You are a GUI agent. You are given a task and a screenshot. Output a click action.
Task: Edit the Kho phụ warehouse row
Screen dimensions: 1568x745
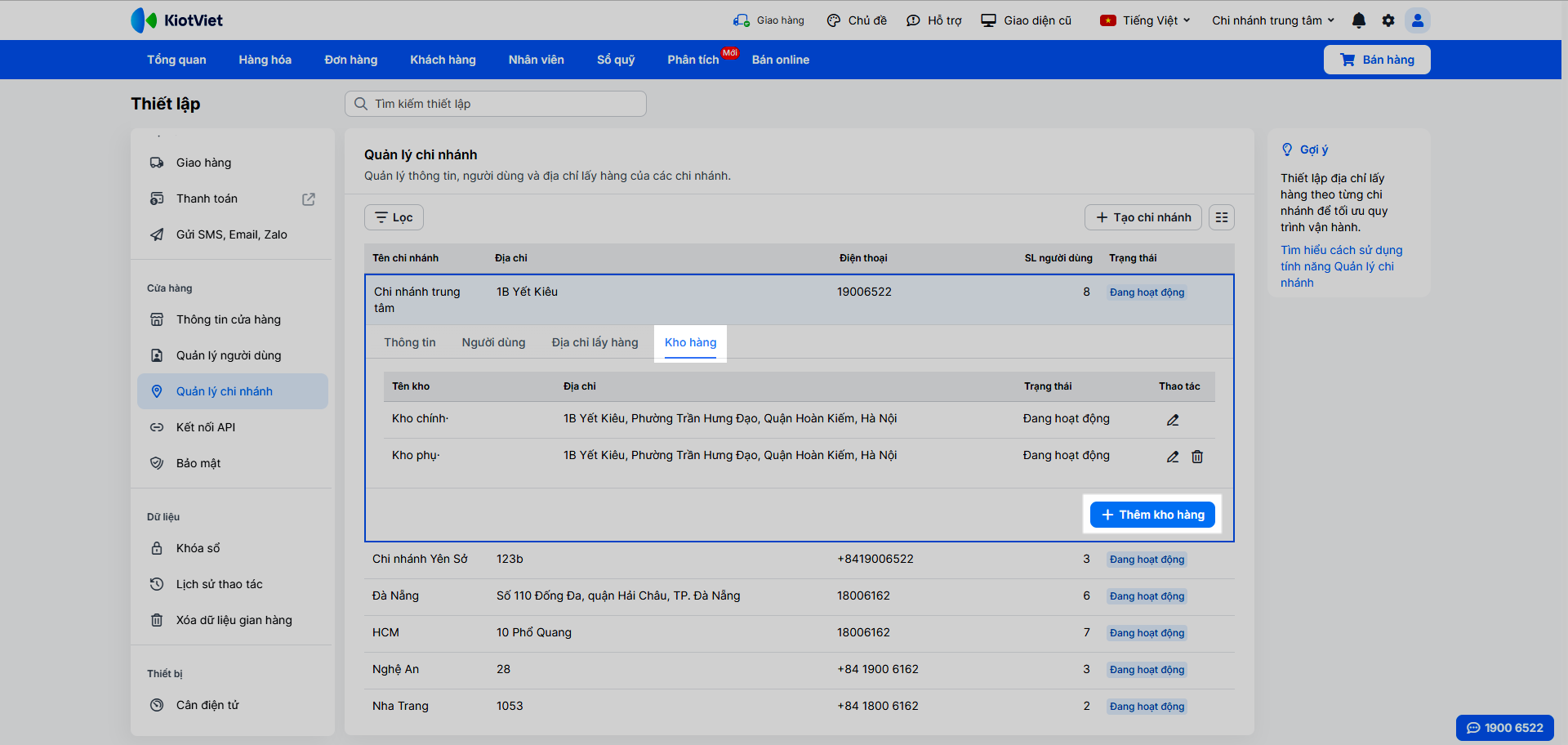1172,457
